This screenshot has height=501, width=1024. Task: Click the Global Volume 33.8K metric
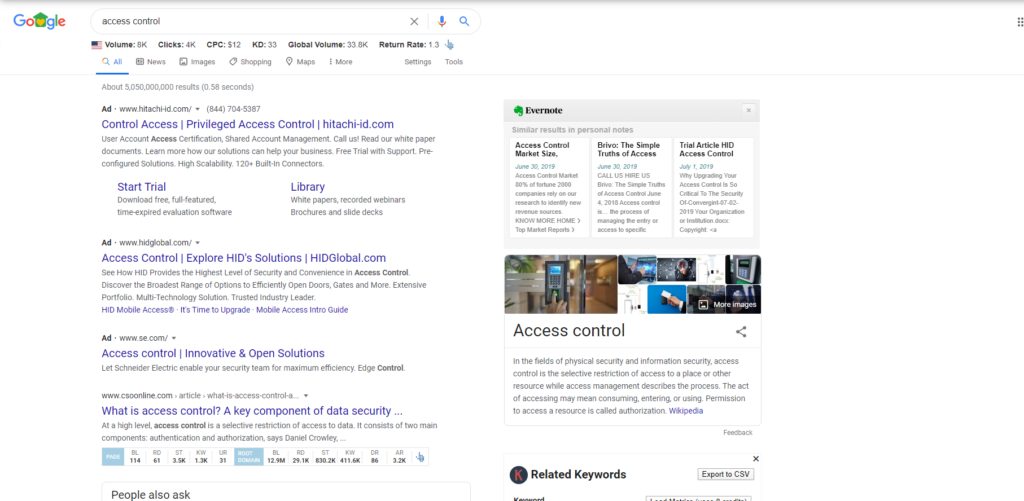click(x=328, y=45)
